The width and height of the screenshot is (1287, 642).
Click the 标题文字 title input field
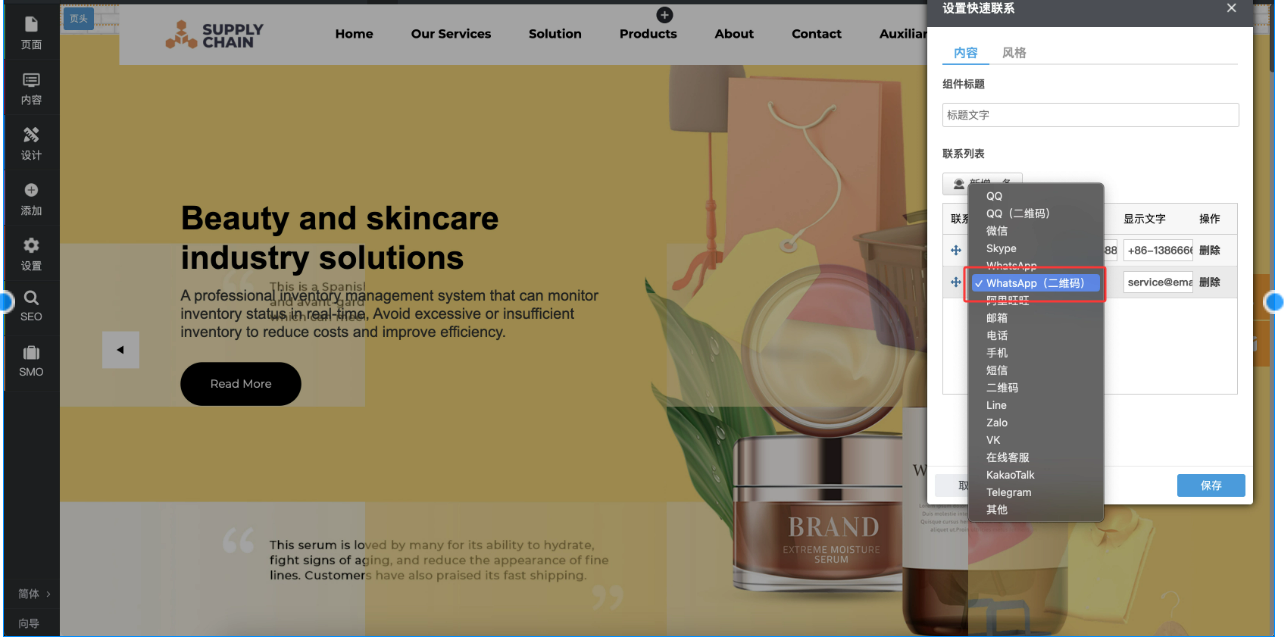coord(1090,115)
